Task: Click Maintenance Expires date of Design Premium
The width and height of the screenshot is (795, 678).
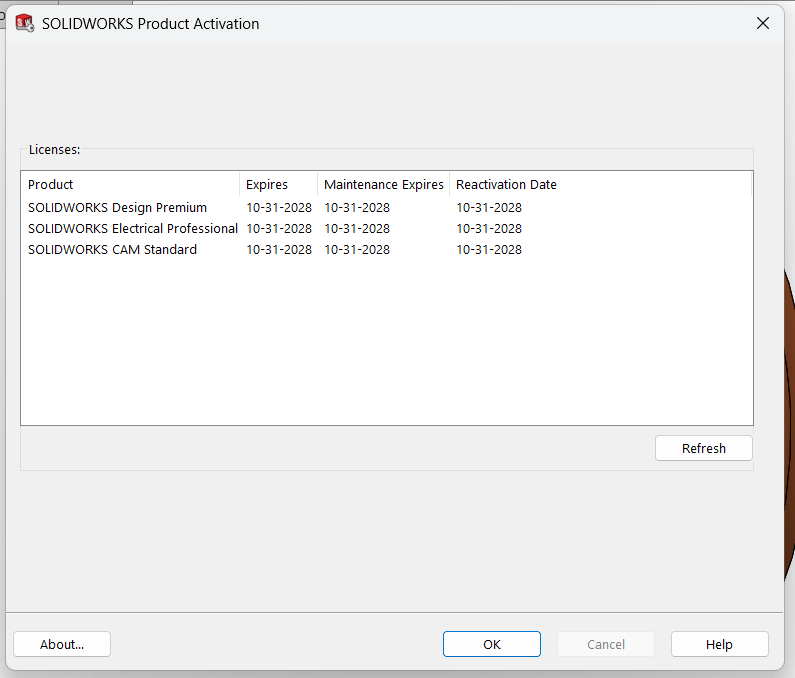Action: point(357,208)
